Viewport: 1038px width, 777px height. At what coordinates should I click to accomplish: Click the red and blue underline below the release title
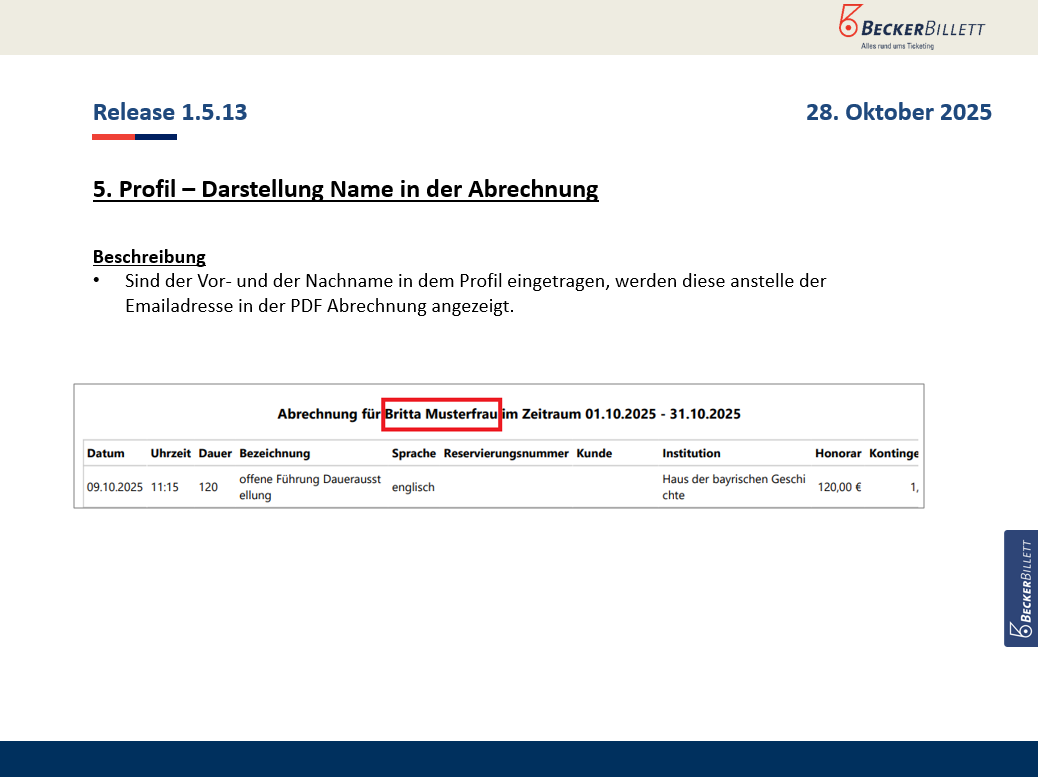[x=134, y=137]
